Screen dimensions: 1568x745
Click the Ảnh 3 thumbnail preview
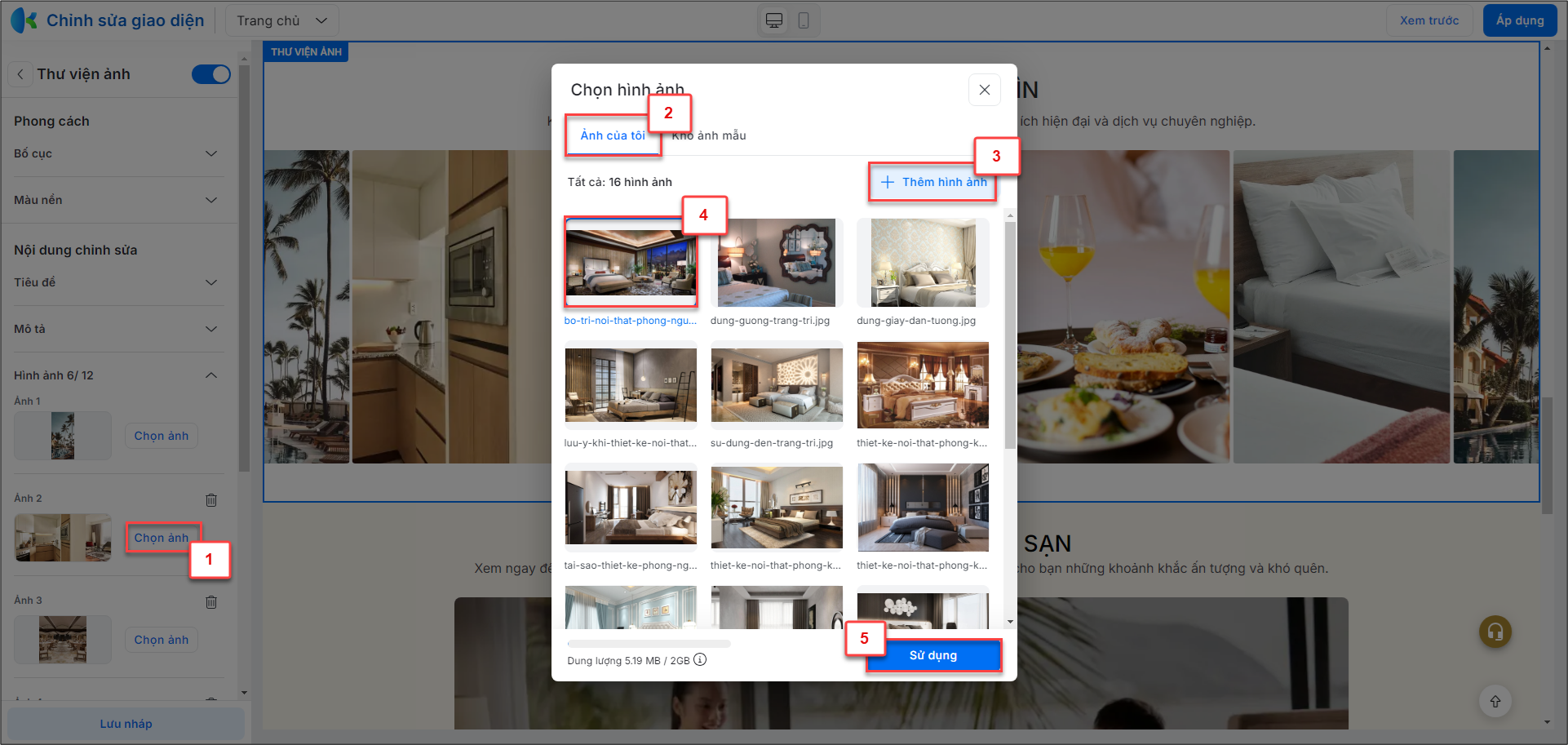(63, 640)
